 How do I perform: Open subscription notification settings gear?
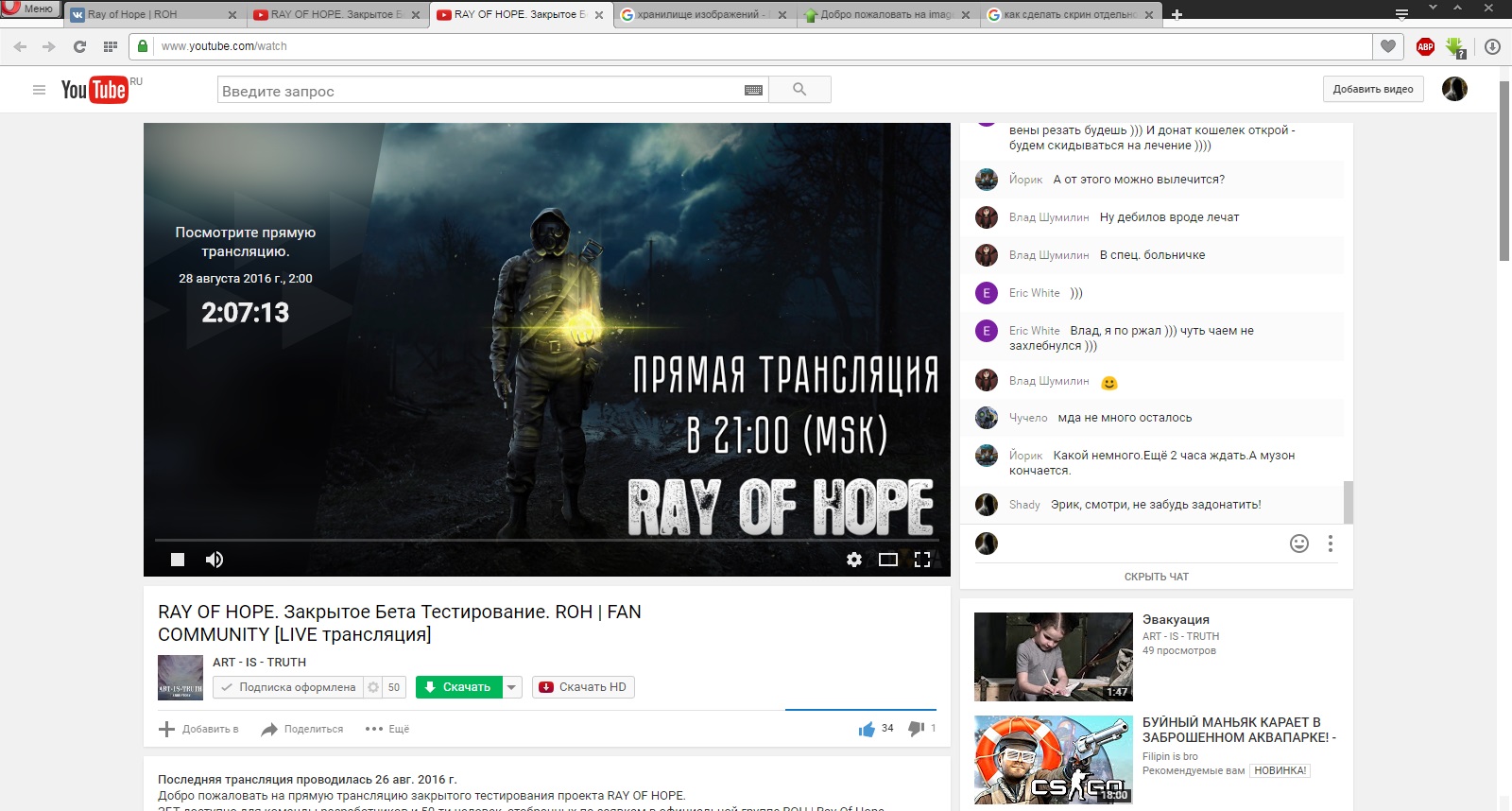click(x=373, y=687)
